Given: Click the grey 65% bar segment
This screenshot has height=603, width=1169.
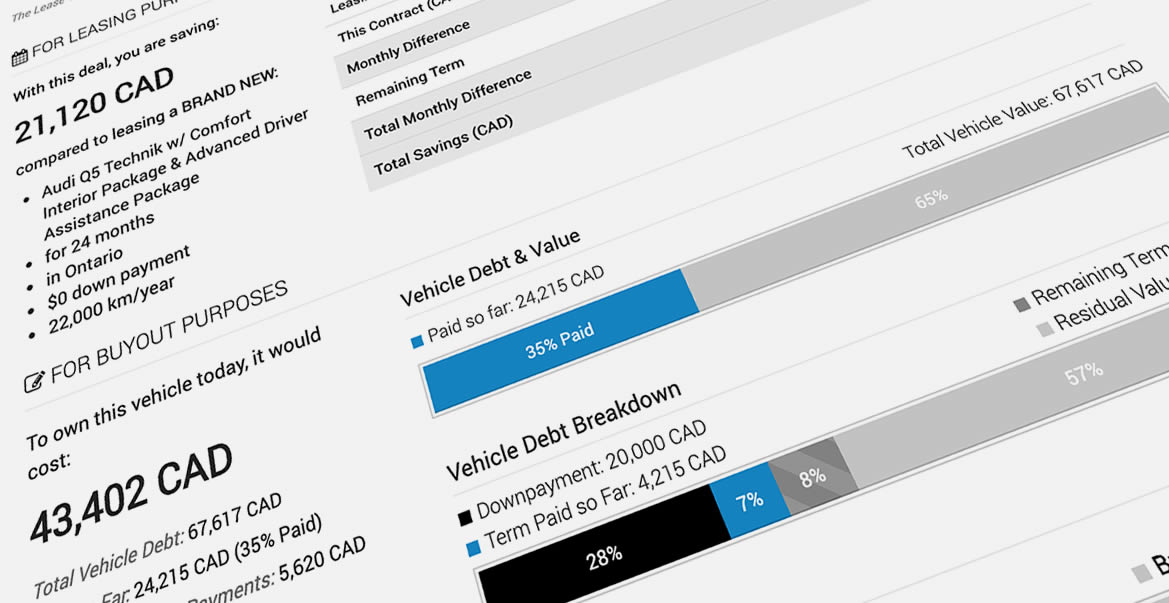Looking at the screenshot, I should click(x=930, y=199).
